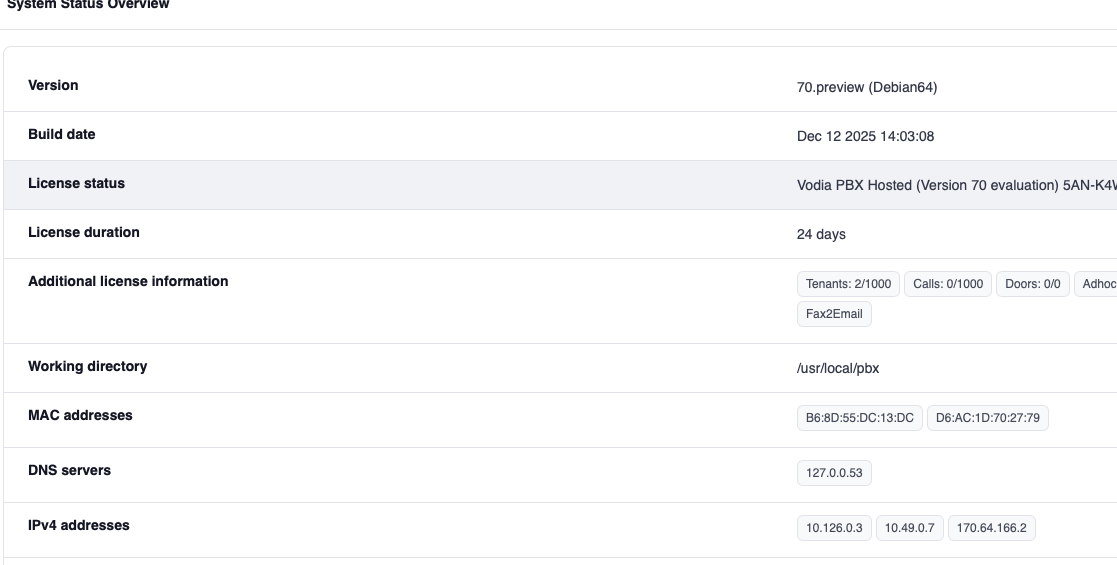Click the /usr/local/pbx working directory path
Viewport: 1117px width, 565px height.
(838, 368)
